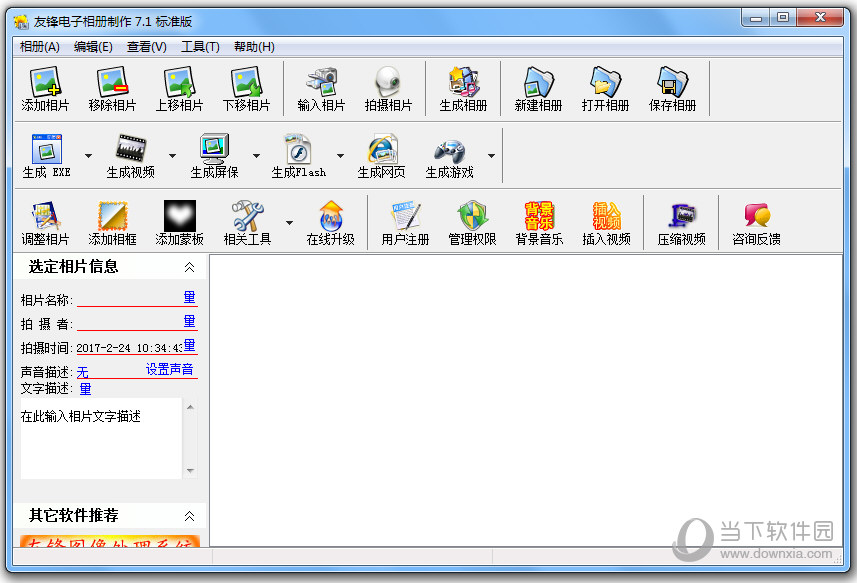The image size is (857, 583).
Task: Click the 拍摄时间 date field
Action: pyautogui.click(x=130, y=348)
